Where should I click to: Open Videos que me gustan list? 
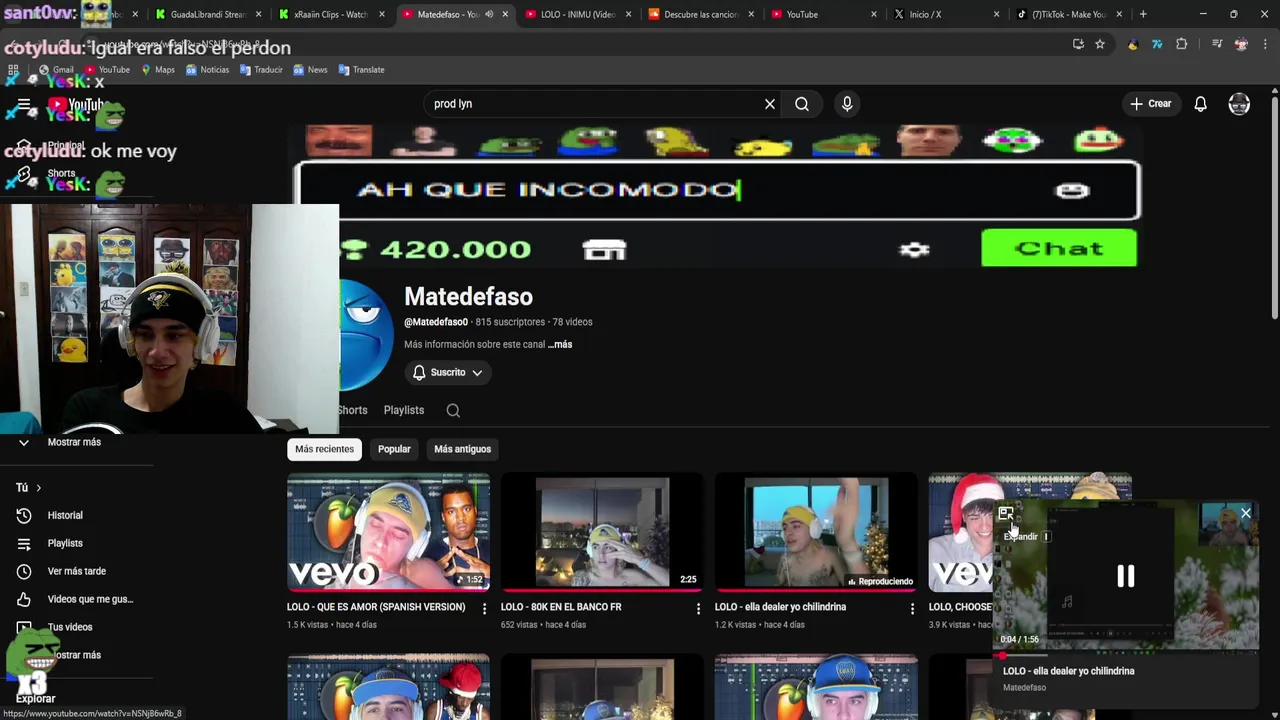tap(90, 599)
